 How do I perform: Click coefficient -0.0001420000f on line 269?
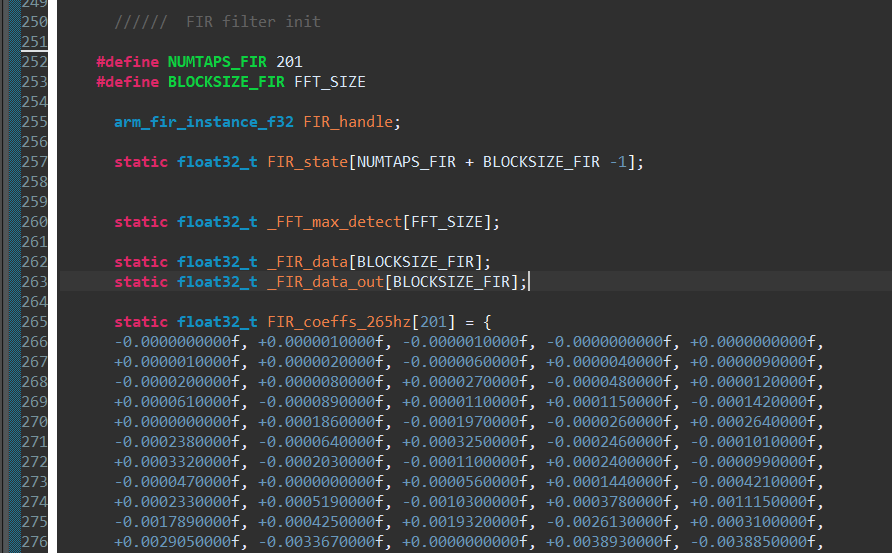tap(753, 402)
